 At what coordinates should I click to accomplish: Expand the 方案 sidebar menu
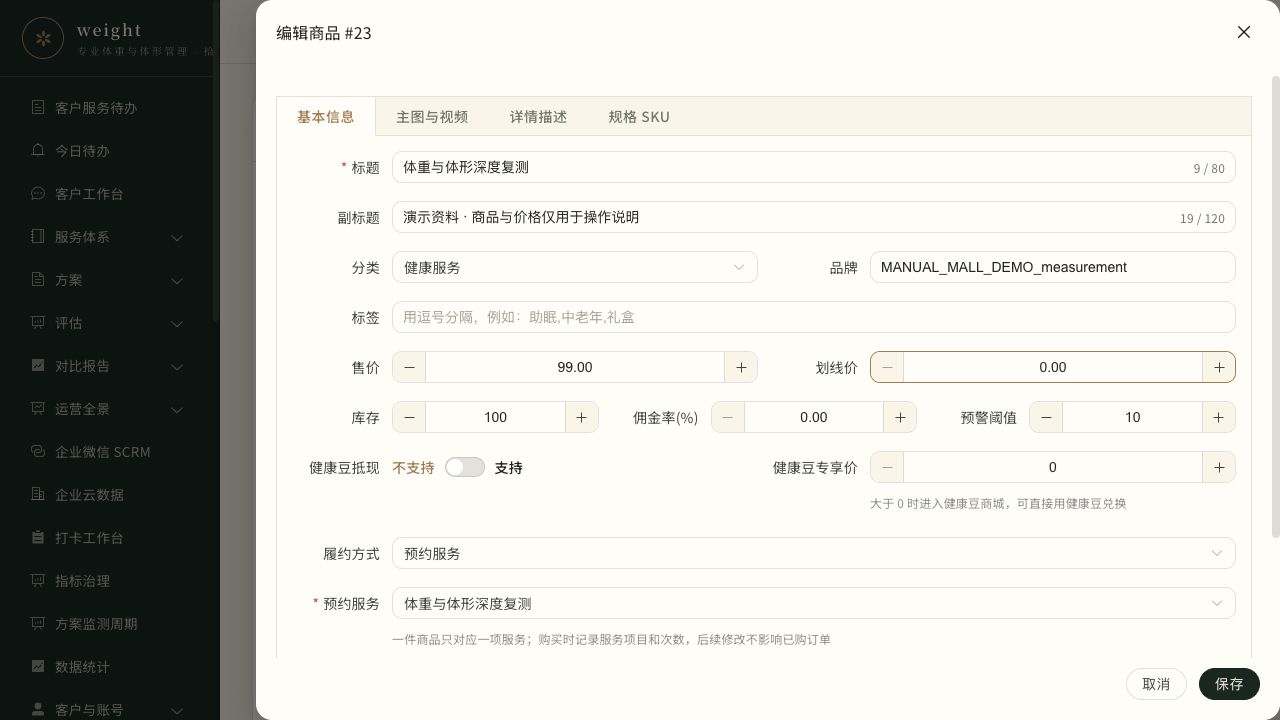point(177,280)
